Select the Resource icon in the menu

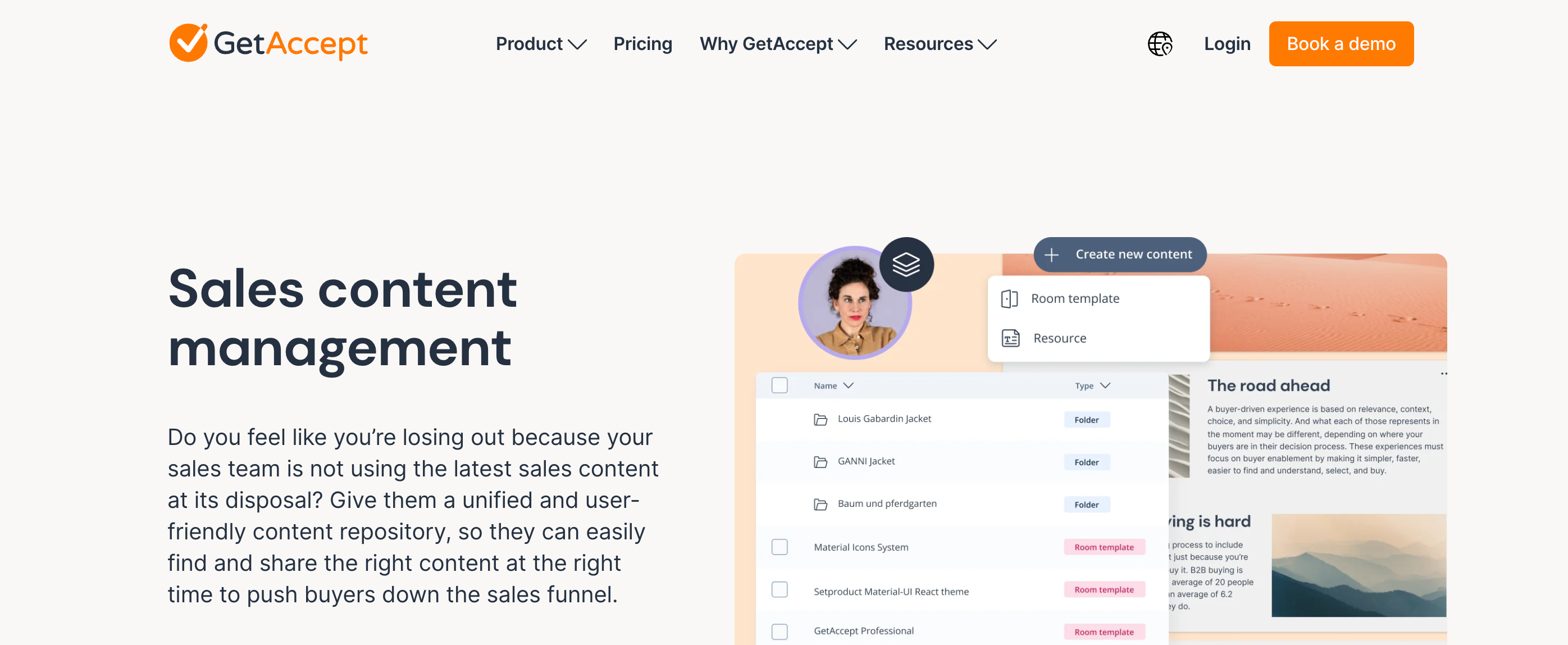(1010, 338)
